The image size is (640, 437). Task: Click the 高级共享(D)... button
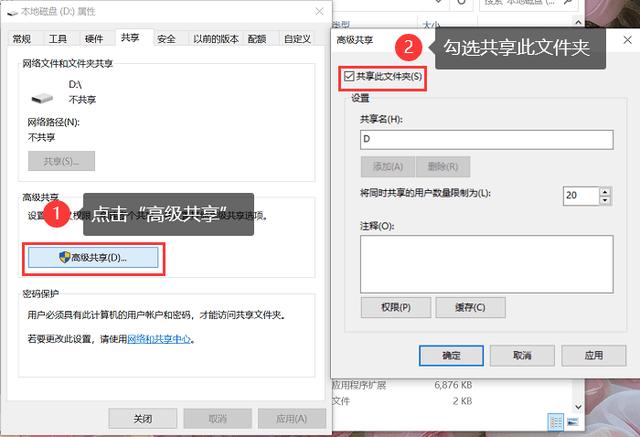click(x=93, y=257)
